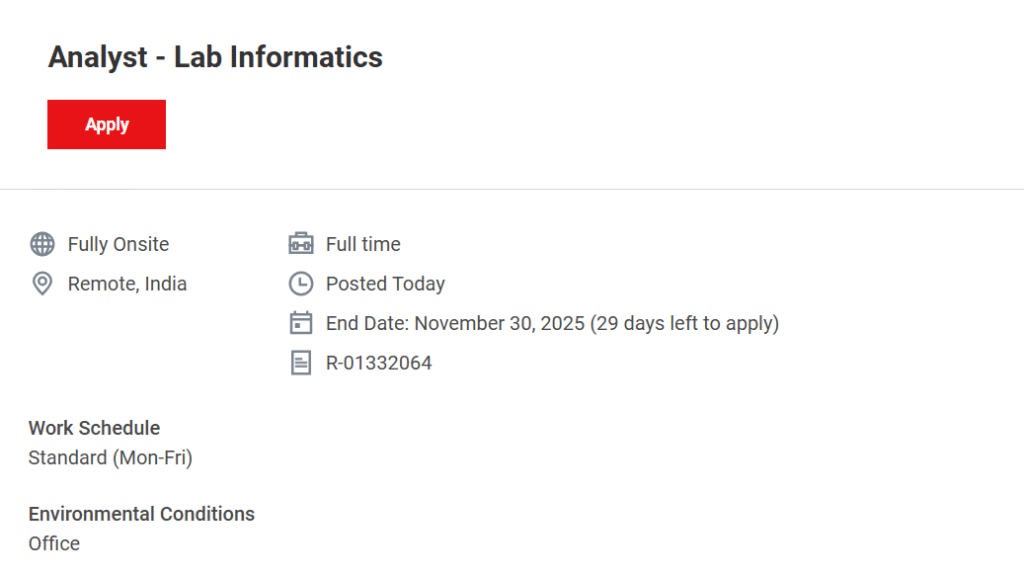
Task: Click the Full time label
Action: pos(363,244)
